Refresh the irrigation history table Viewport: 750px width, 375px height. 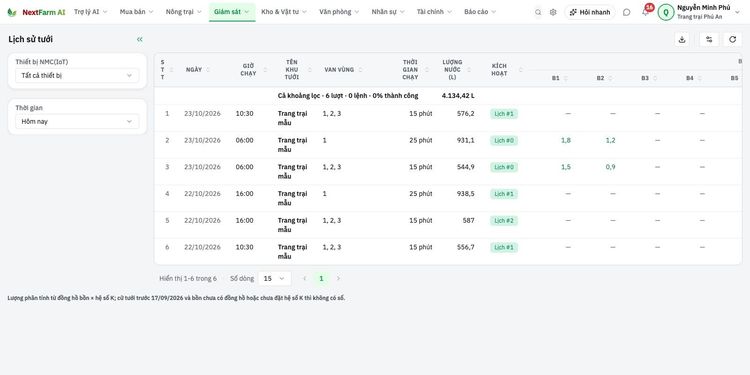click(x=732, y=40)
